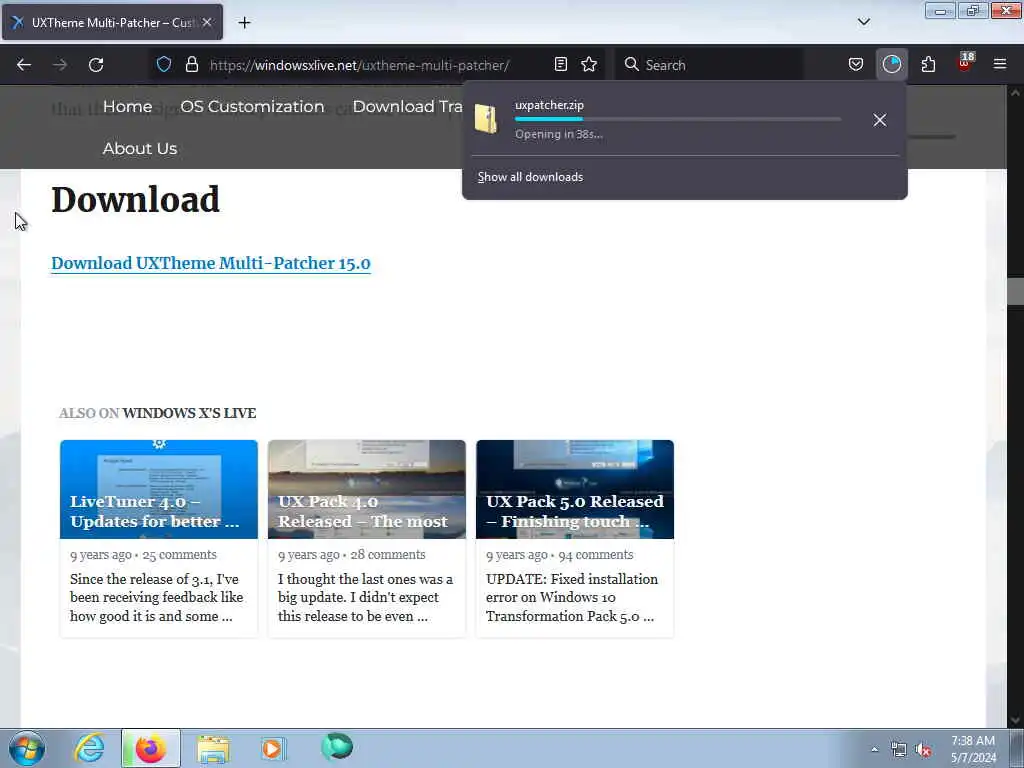
Task: Click the '25 comments' text under LiveTuner
Action: [x=180, y=554]
